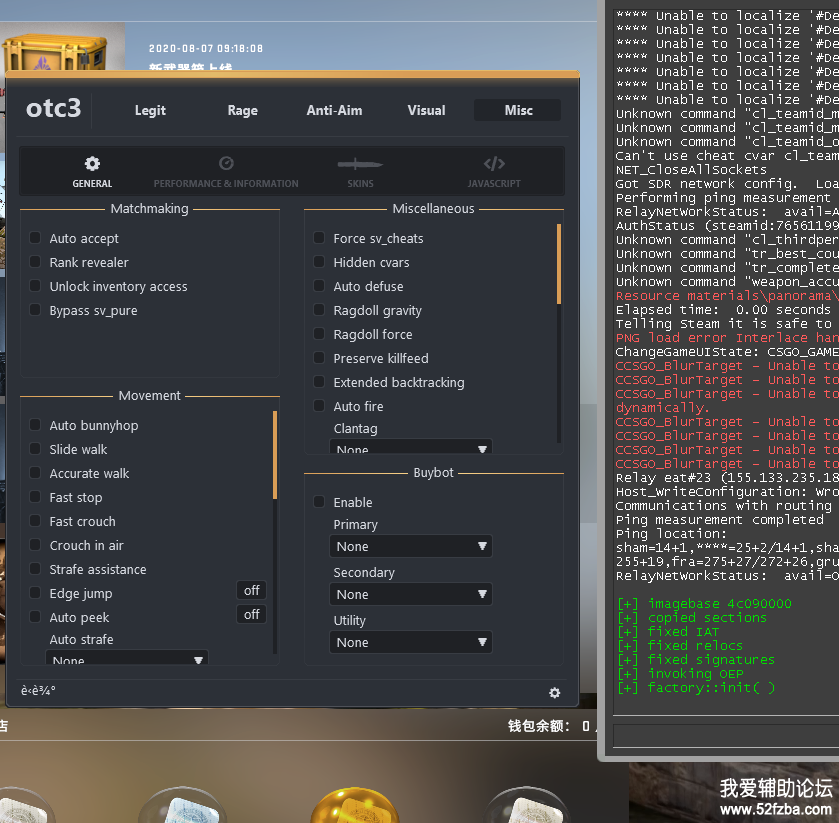Screen dimensions: 839x823
Task: Click '[+] copied sections' console line
Action: click(x=692, y=618)
